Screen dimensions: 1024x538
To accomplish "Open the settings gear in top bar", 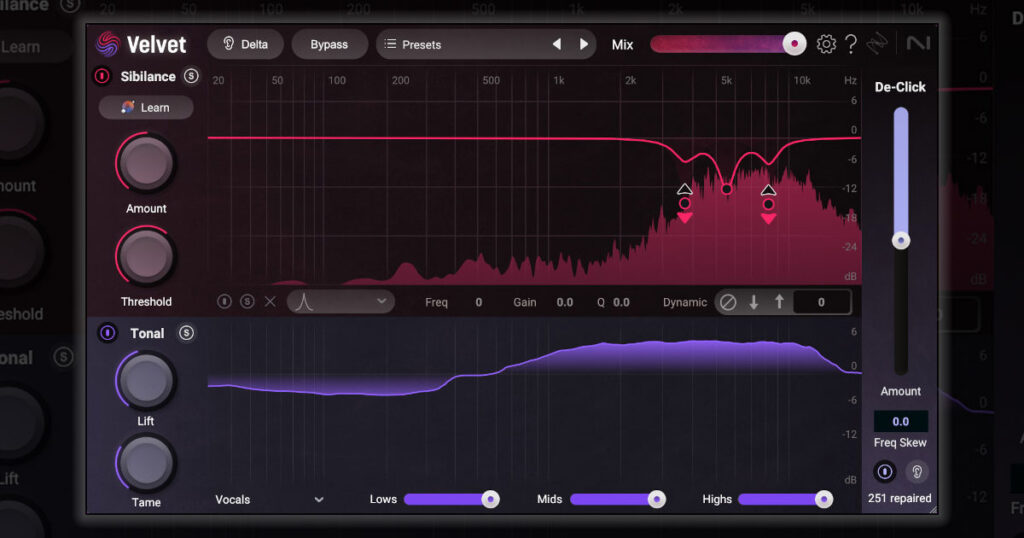I will [x=826, y=44].
